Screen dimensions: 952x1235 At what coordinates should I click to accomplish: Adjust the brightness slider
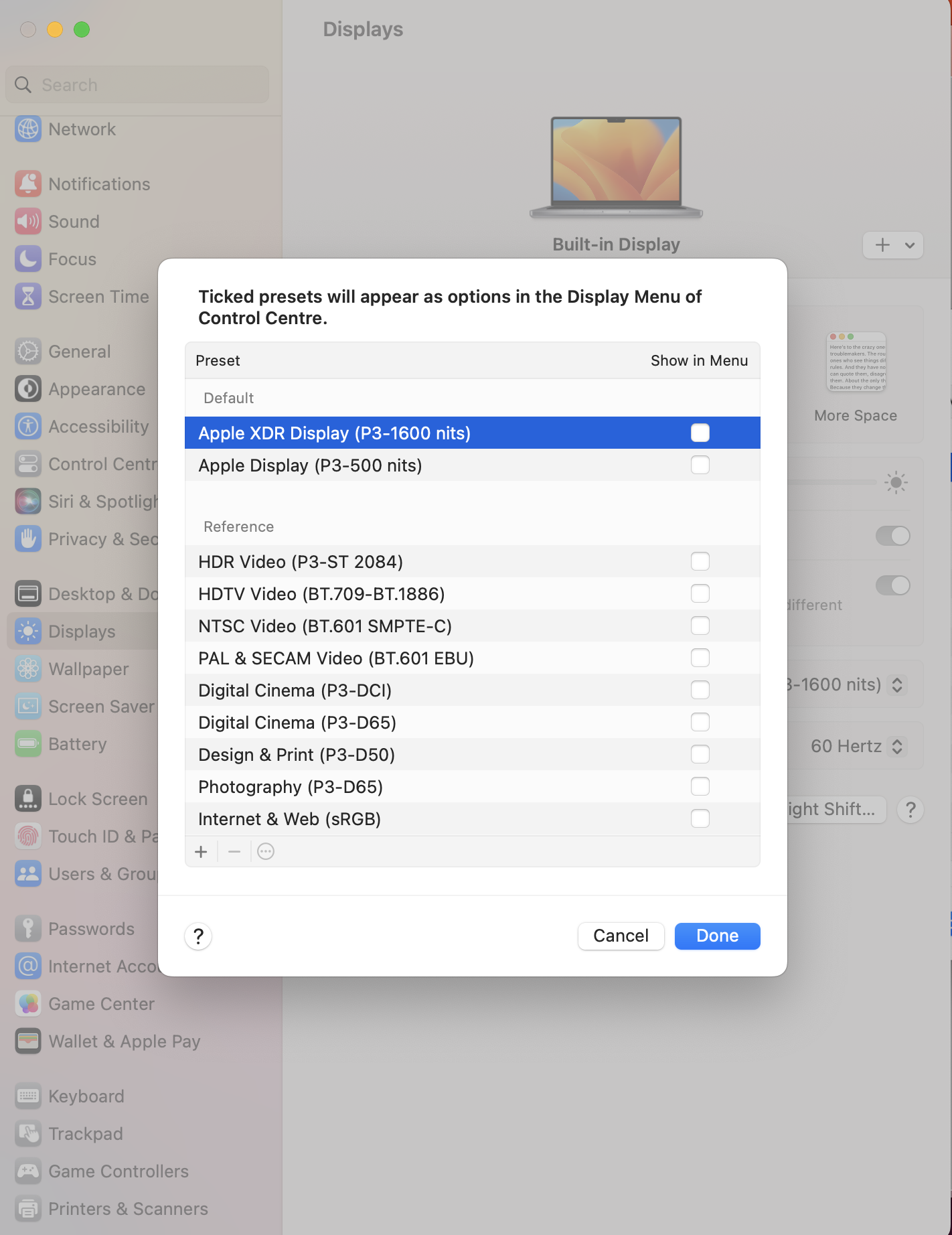click(832, 482)
